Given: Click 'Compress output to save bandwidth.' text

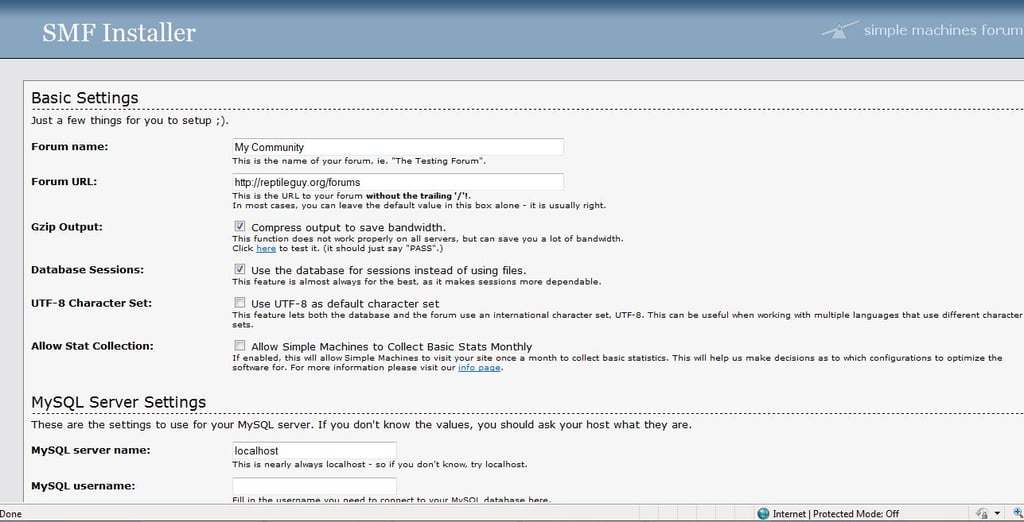Looking at the screenshot, I should pos(349,227).
